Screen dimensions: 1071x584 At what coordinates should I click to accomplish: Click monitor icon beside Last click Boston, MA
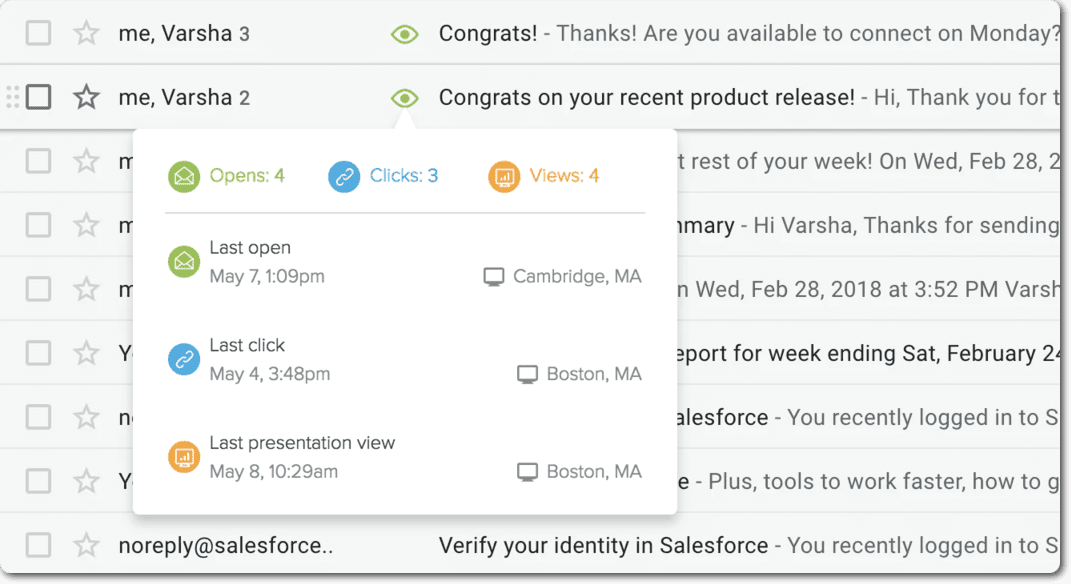click(x=528, y=375)
